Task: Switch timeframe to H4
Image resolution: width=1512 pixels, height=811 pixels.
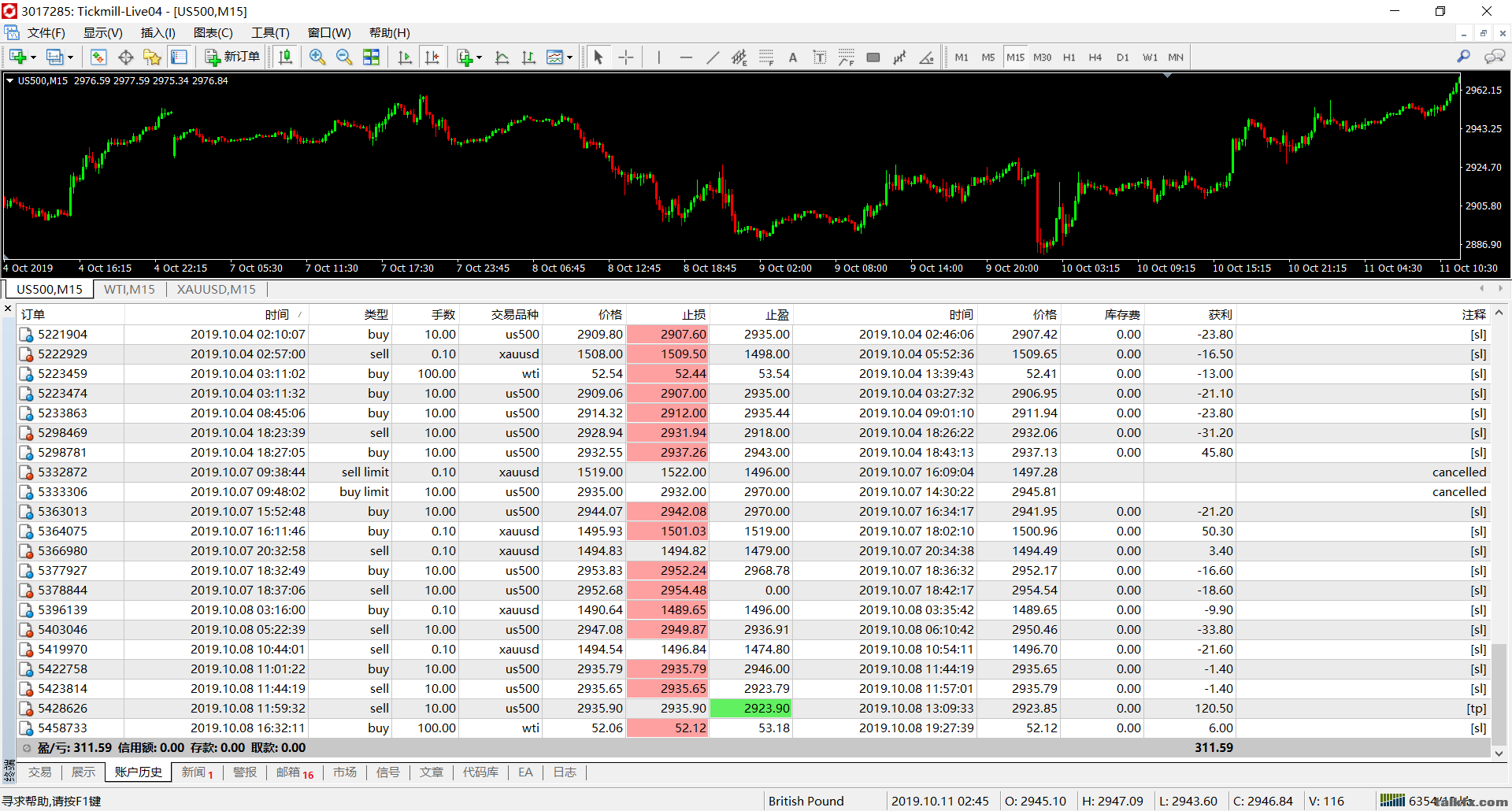Action: pos(1095,57)
